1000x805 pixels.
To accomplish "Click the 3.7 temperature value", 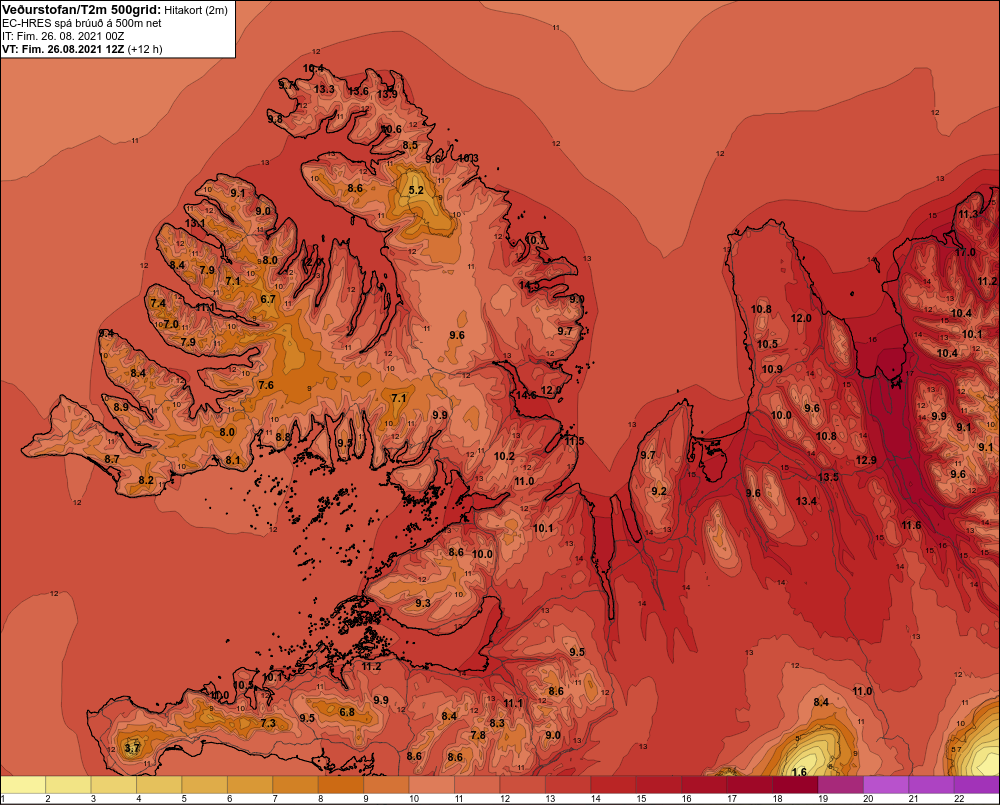I will [132, 748].
